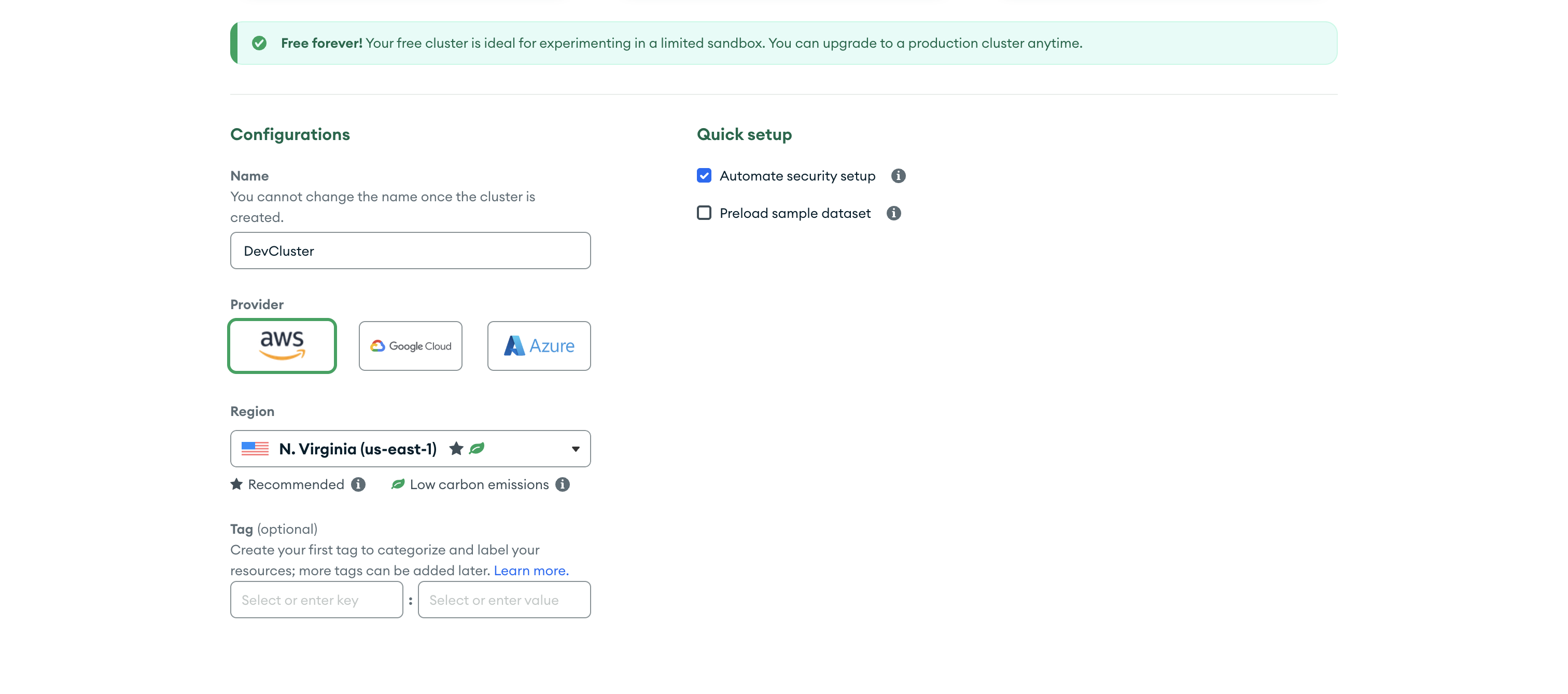Click info icon next to Low carbon emissions

click(563, 484)
